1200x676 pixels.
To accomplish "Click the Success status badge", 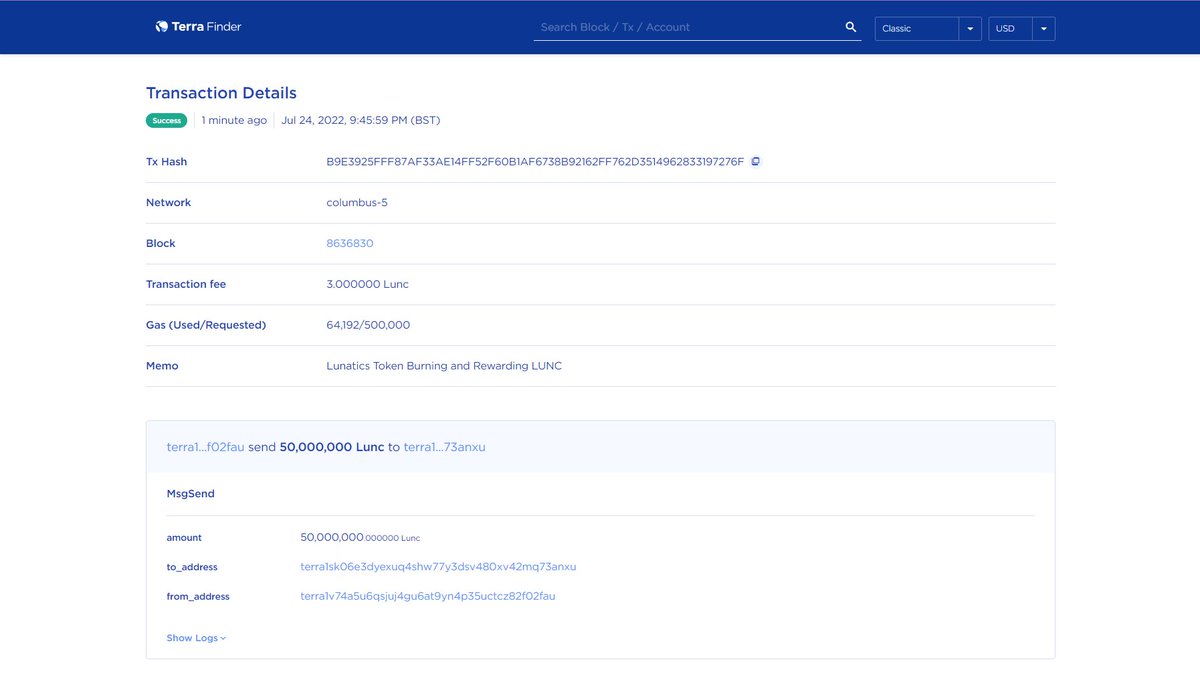I will [x=167, y=120].
